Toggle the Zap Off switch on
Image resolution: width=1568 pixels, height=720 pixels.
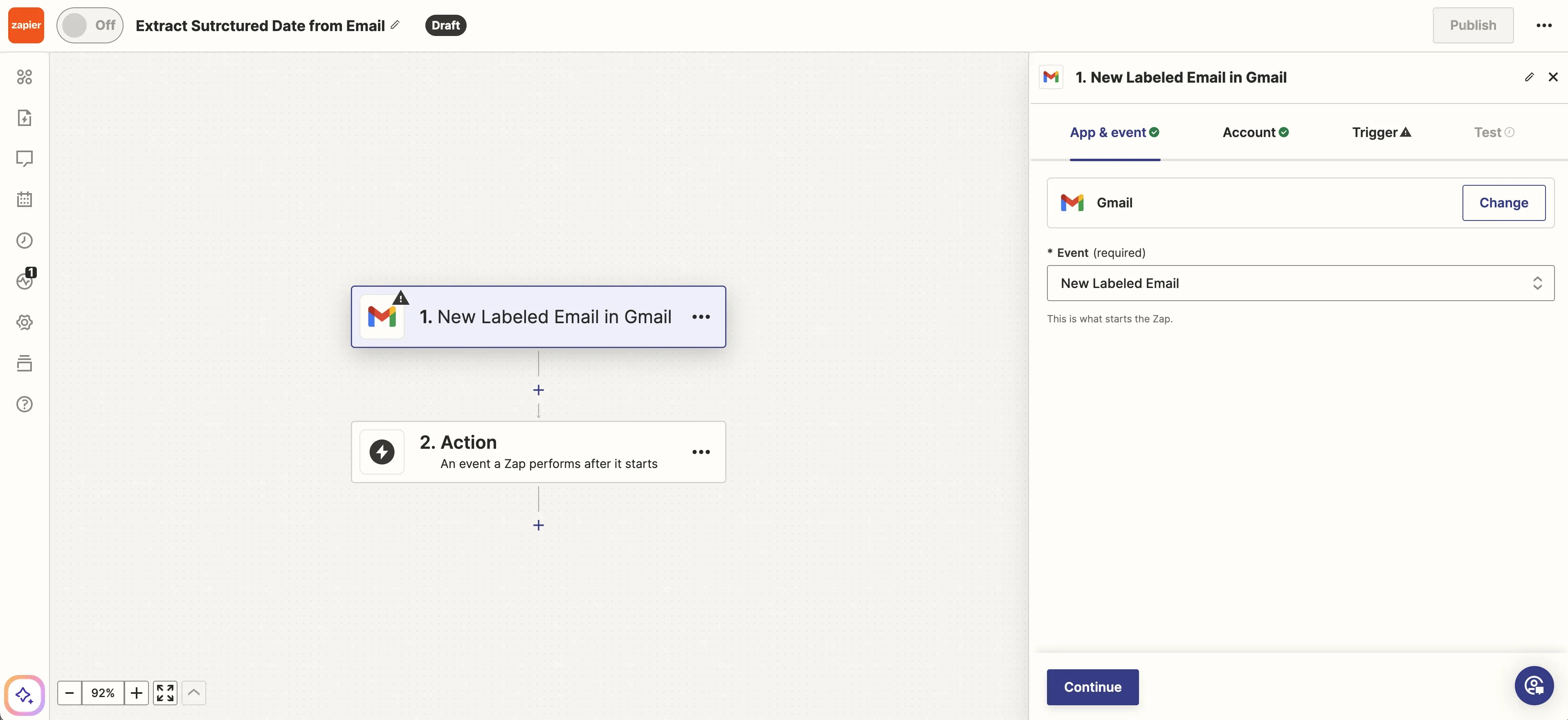tap(90, 25)
